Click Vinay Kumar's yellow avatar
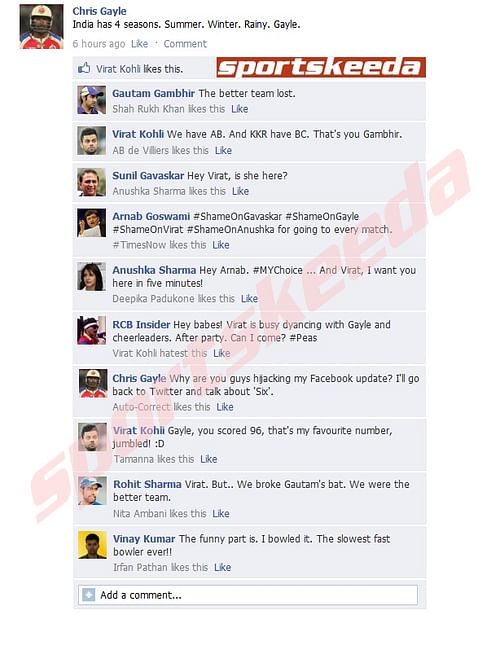Viewport: 500px width, 668px height. tap(92, 545)
